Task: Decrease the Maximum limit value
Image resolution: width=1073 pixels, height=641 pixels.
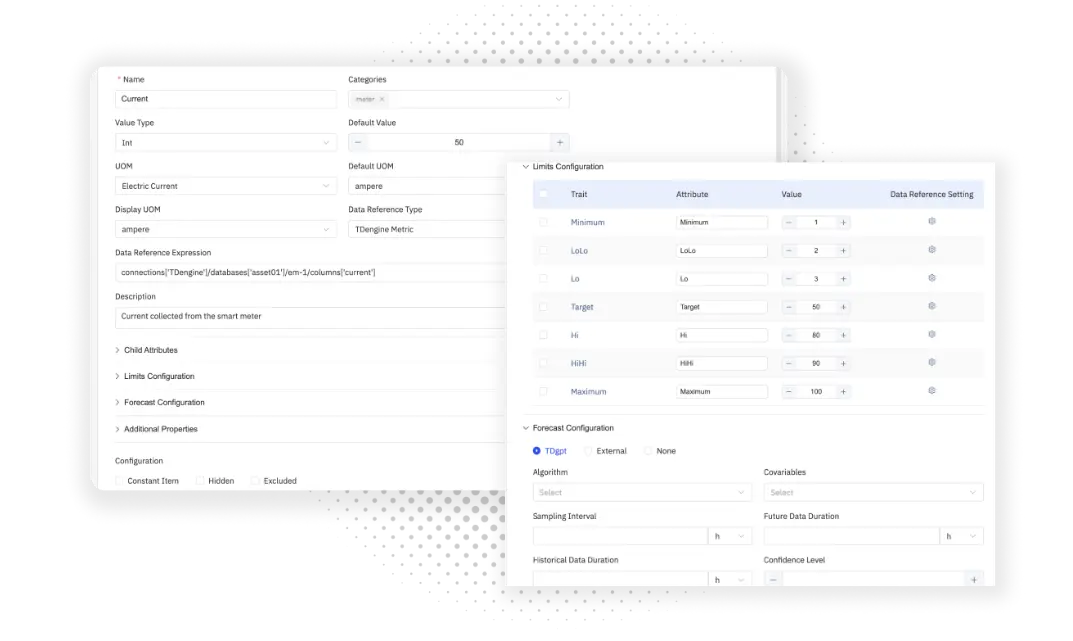Action: [788, 391]
